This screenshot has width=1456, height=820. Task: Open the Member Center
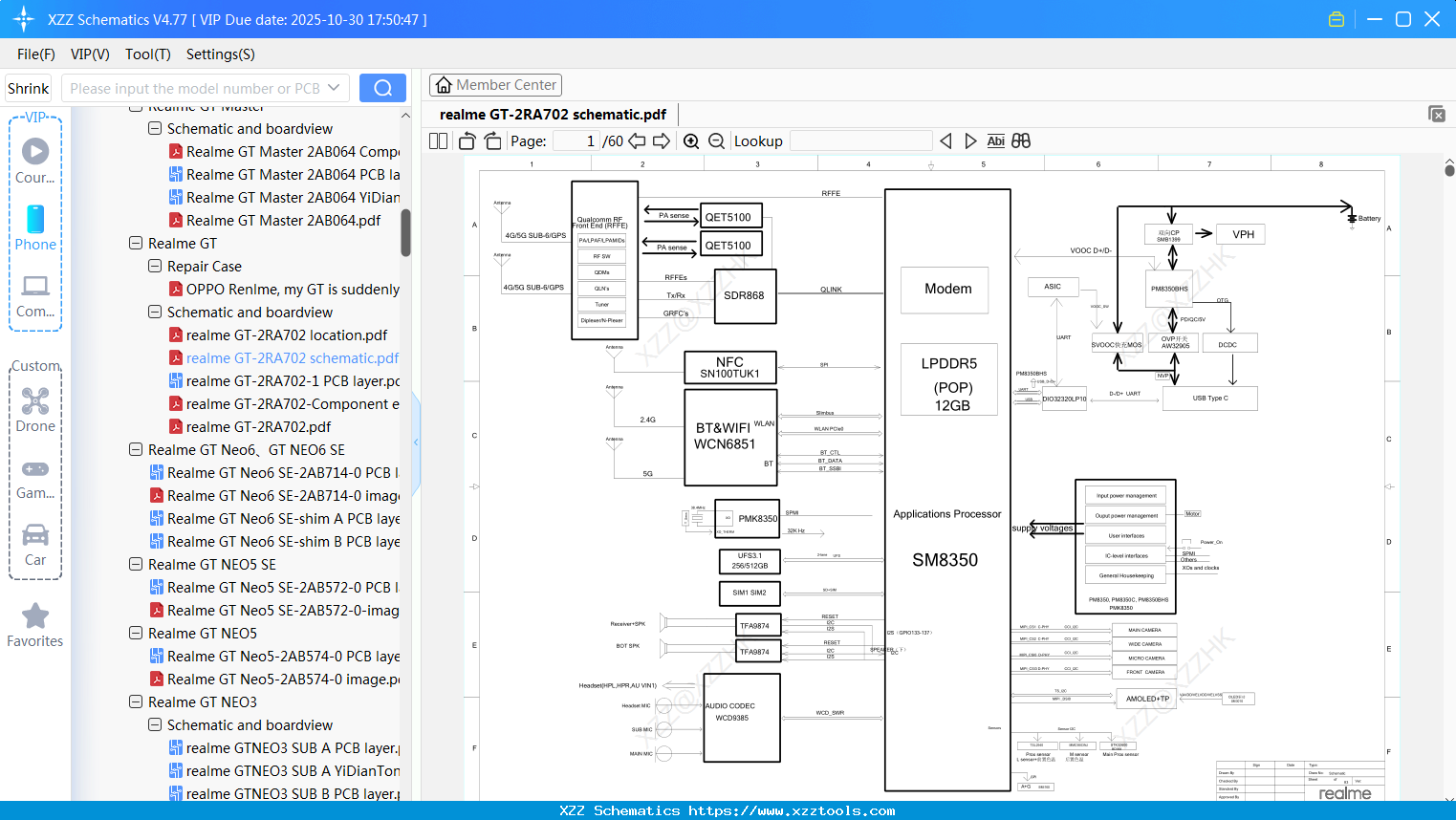495,85
